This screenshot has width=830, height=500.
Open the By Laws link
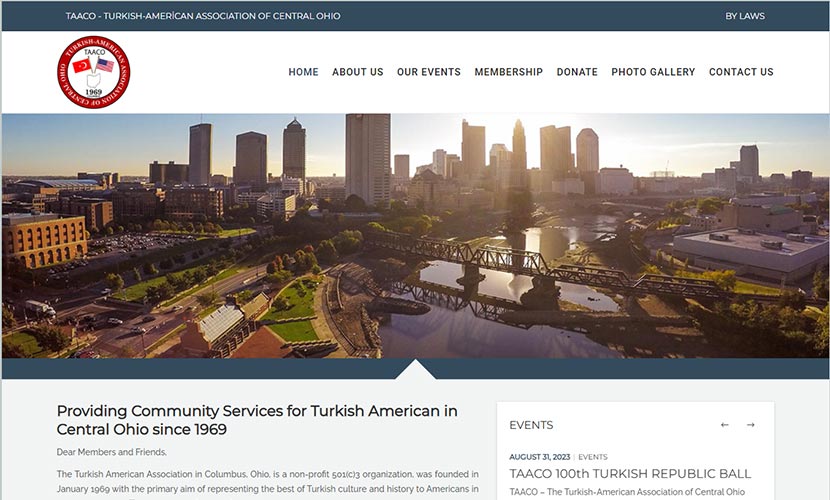[745, 16]
